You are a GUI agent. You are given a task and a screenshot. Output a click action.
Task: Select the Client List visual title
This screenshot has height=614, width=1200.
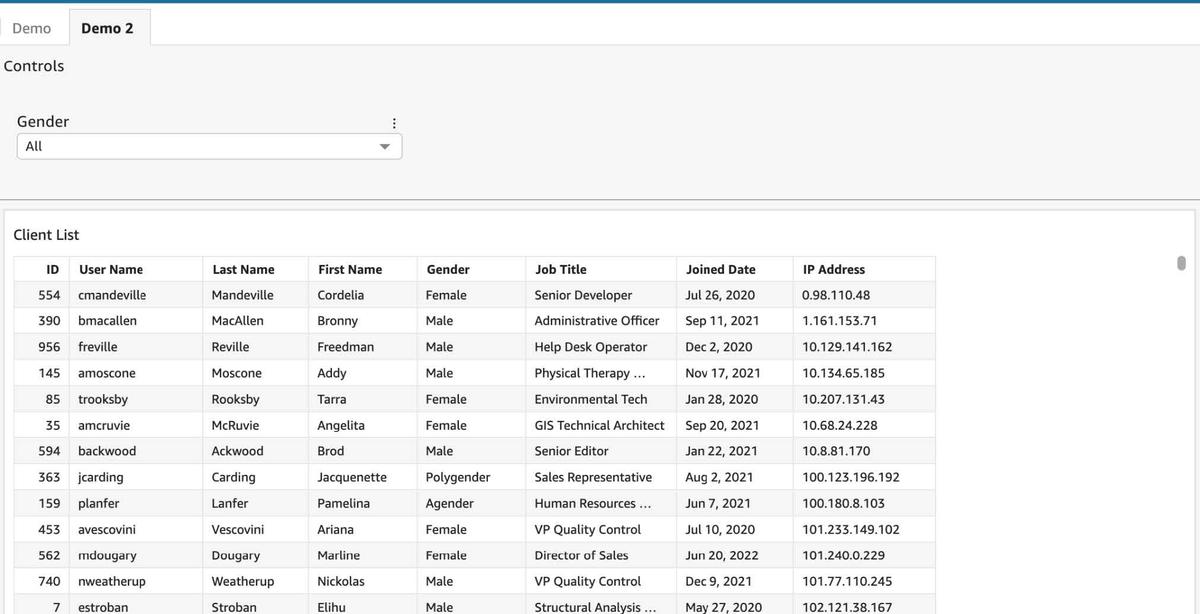click(x=46, y=235)
